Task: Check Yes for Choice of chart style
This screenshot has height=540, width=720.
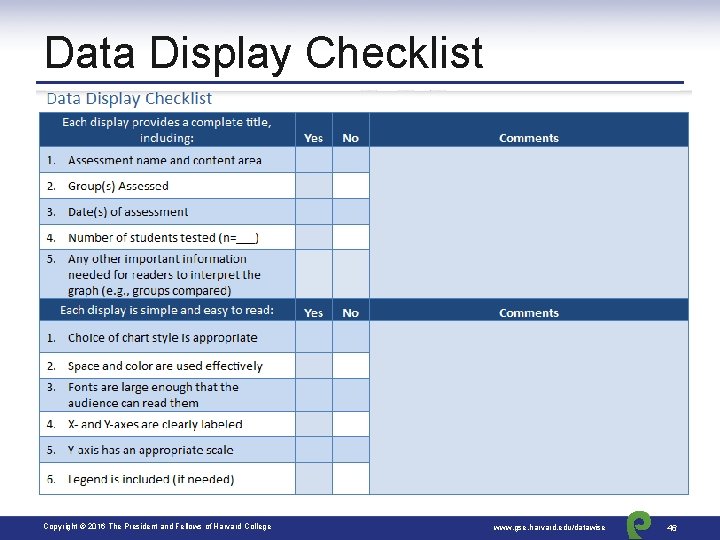Action: 314,337
